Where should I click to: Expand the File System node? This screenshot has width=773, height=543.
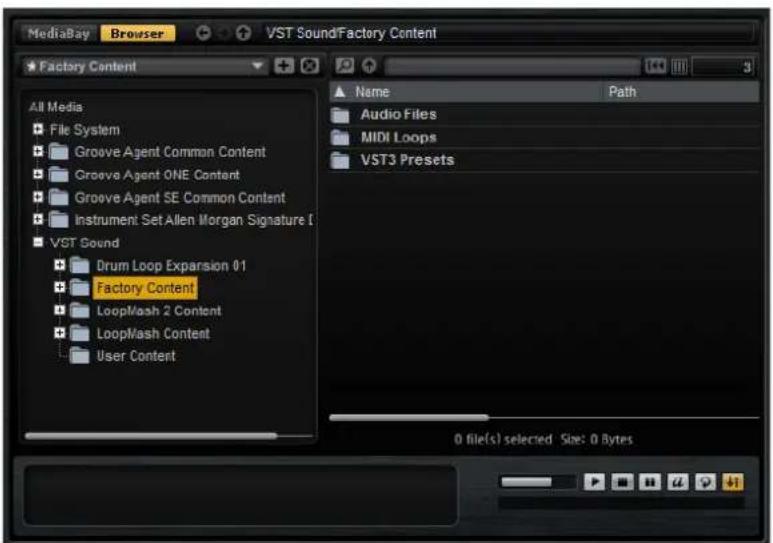point(38,129)
